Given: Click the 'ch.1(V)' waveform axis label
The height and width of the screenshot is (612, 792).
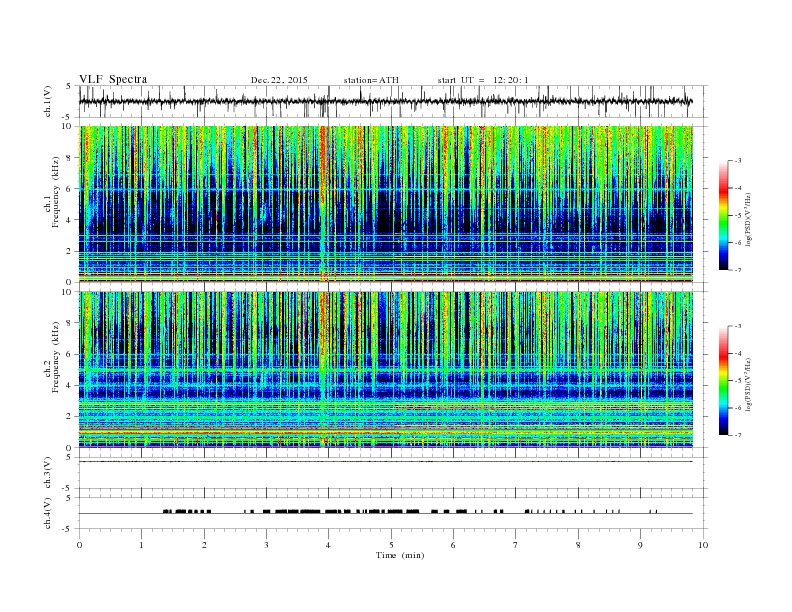Looking at the screenshot, I should coord(48,101).
